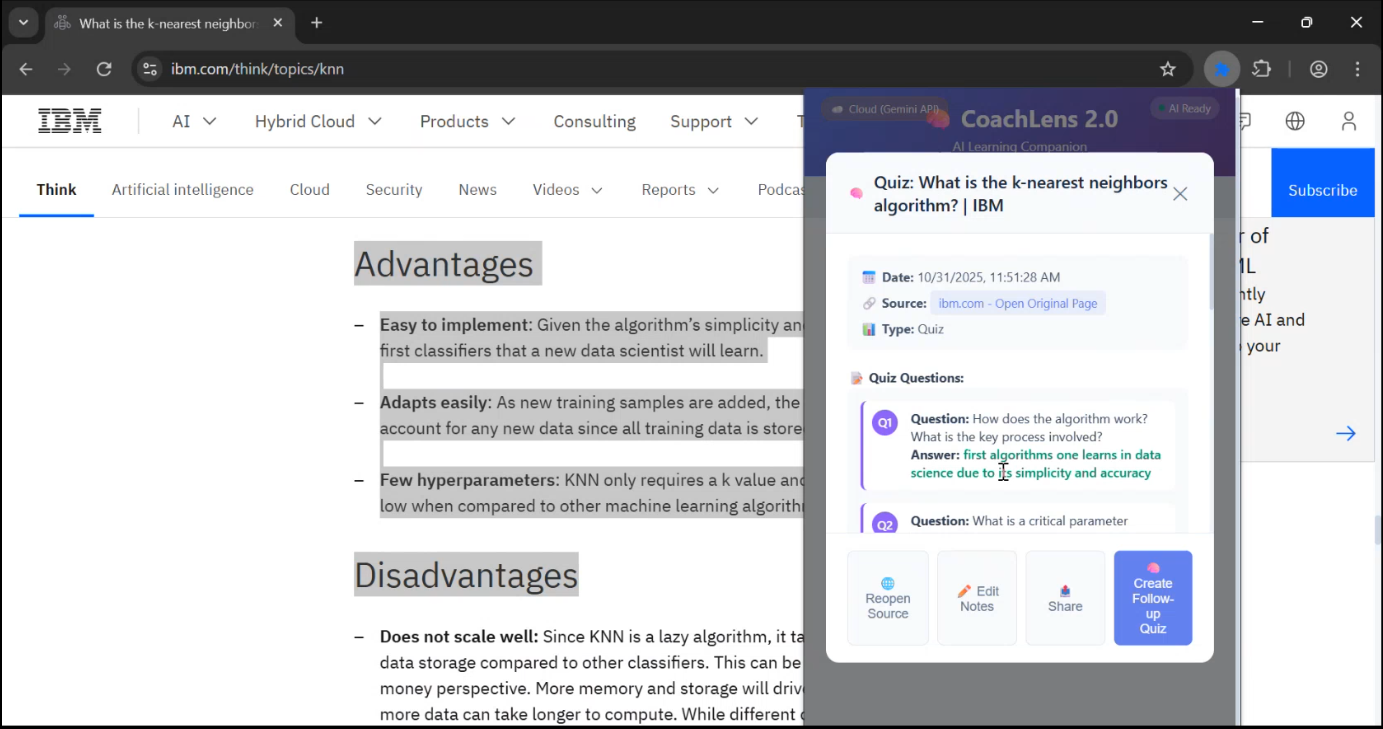Image resolution: width=1383 pixels, height=729 pixels.
Task: Switch to the Think tab
Action: tap(56, 189)
